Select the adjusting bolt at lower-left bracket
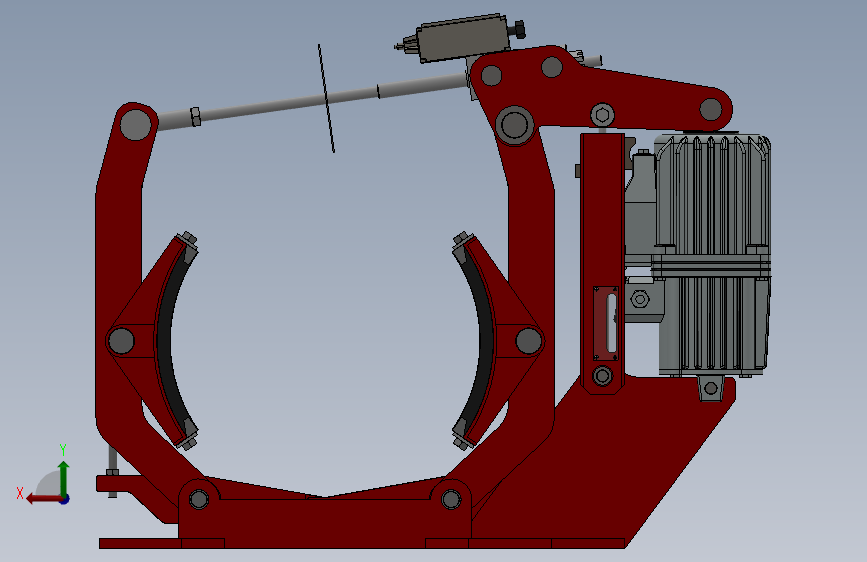Image resolution: width=867 pixels, height=562 pixels. pyautogui.click(x=112, y=473)
